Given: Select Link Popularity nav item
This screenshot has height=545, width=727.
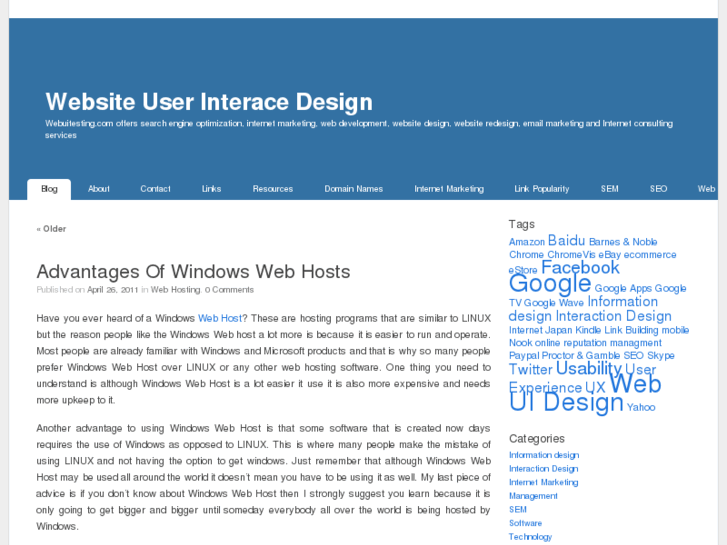Looking at the screenshot, I should 542,189.
